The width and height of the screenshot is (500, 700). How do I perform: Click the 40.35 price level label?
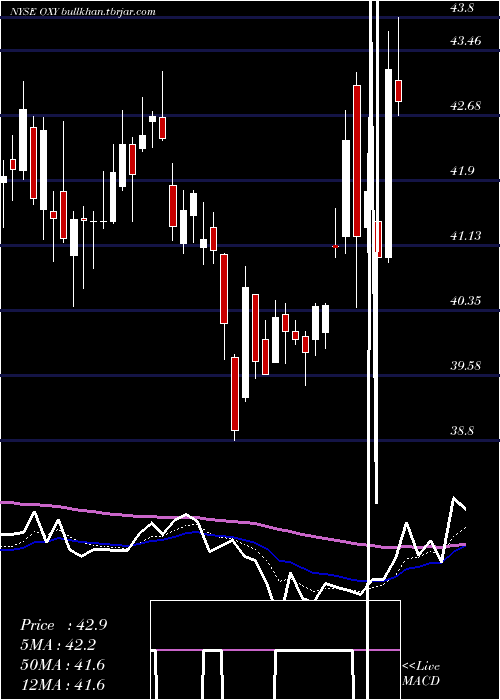pos(466,300)
